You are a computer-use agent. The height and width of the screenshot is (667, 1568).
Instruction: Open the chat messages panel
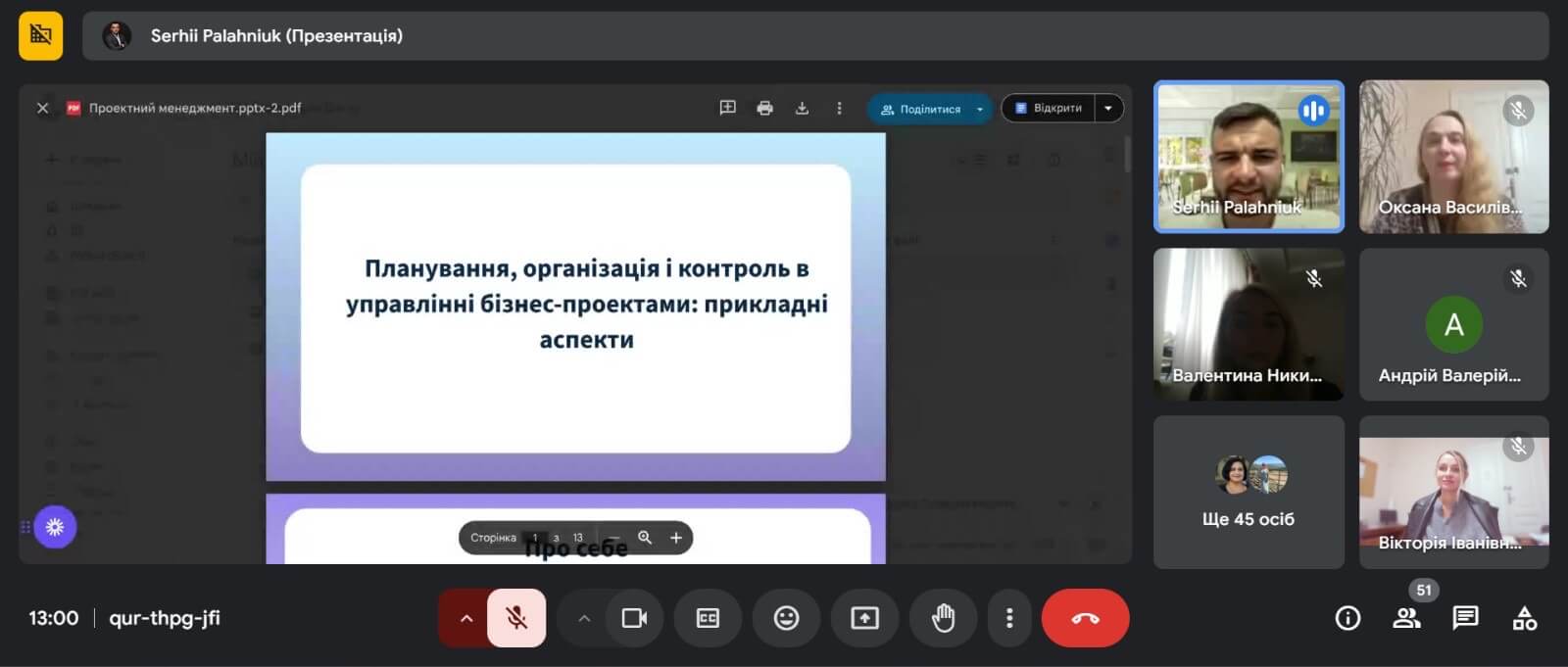(1465, 618)
